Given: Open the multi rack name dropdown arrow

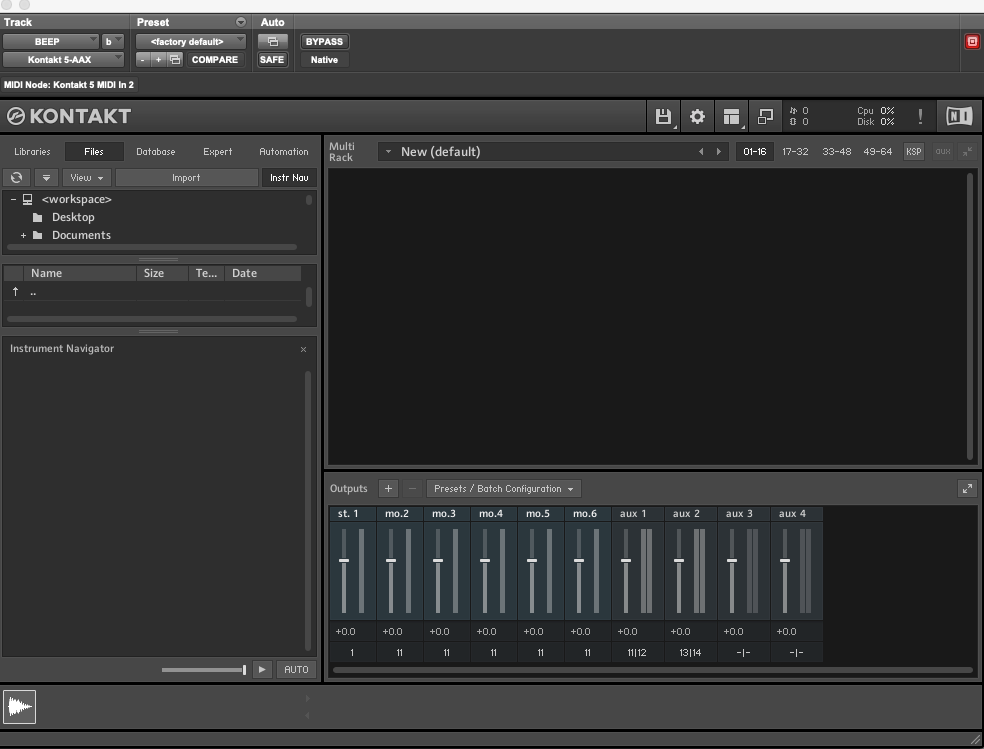Looking at the screenshot, I should 388,152.
